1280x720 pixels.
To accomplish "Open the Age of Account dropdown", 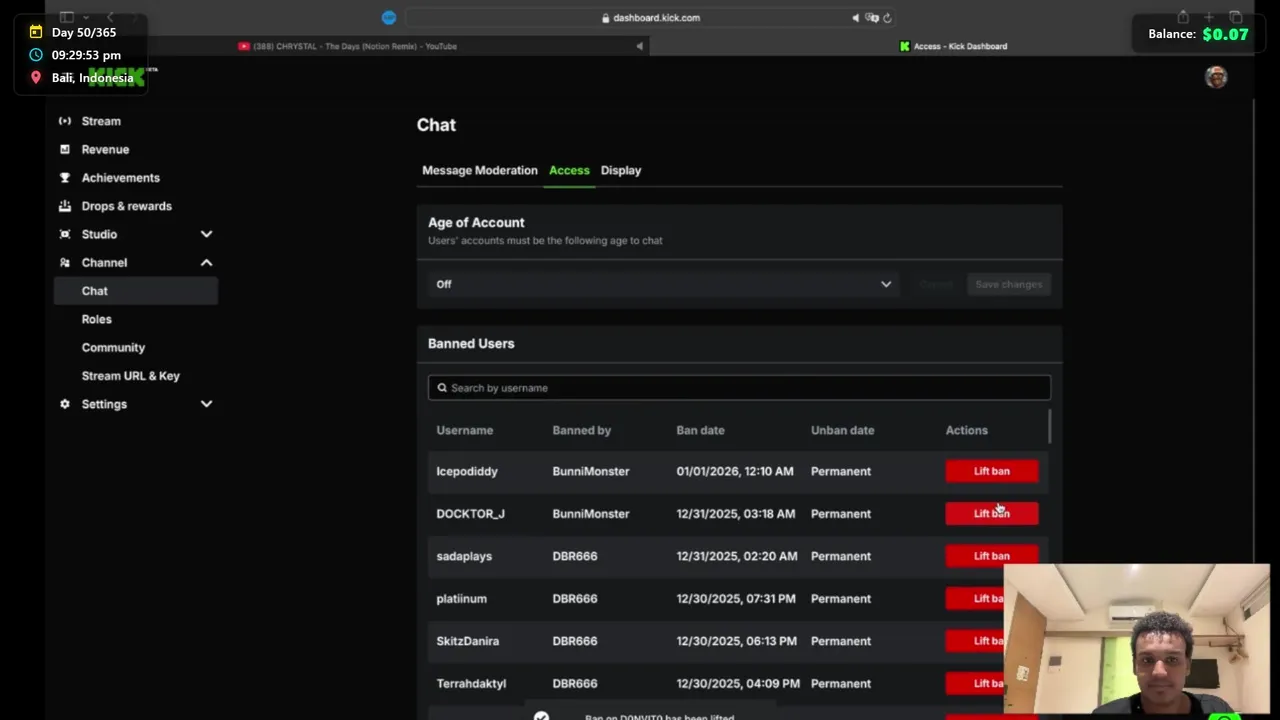I will tap(663, 284).
